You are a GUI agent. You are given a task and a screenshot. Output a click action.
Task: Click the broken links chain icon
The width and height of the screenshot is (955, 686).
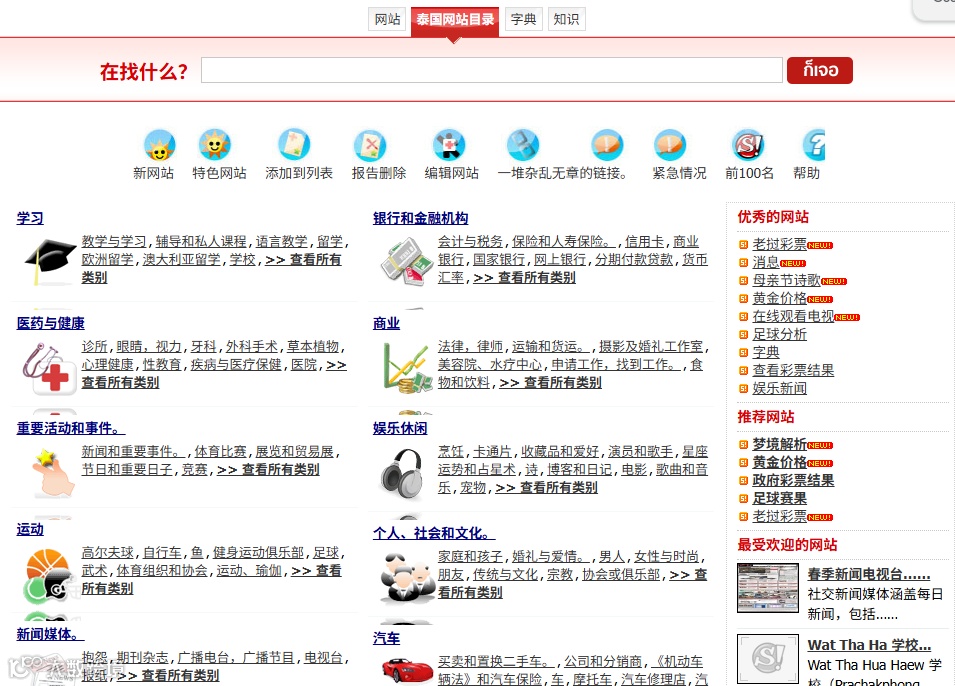click(523, 145)
